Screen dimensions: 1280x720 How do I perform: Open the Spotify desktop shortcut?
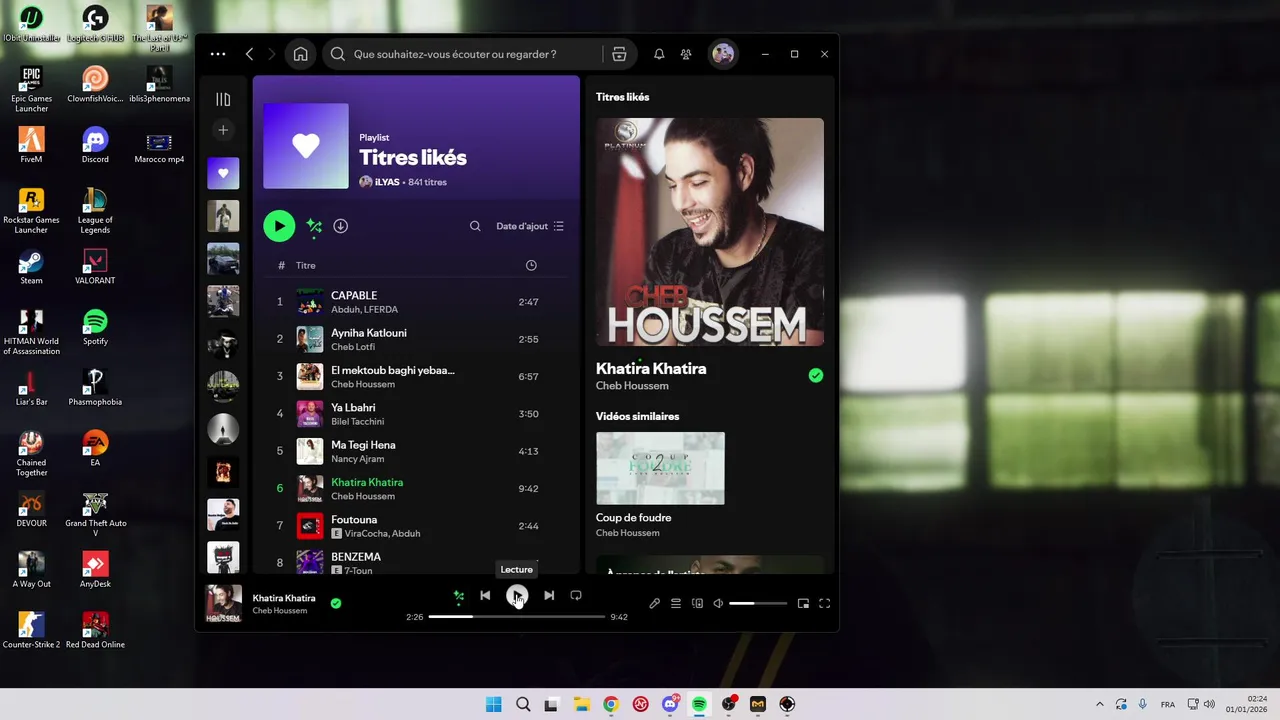point(95,328)
